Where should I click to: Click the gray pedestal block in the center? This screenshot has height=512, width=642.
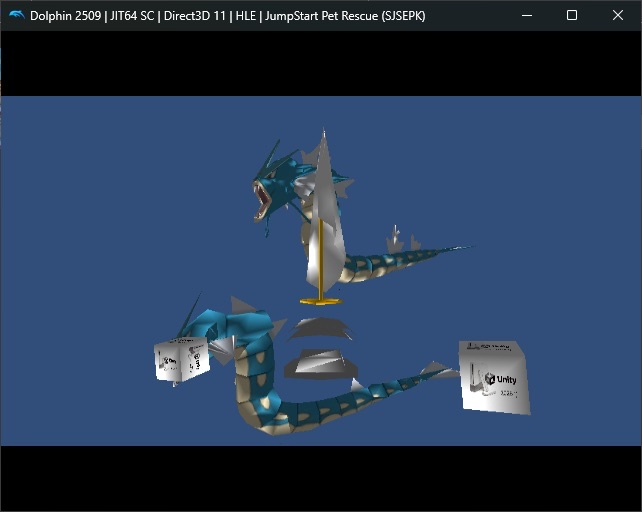click(x=318, y=363)
